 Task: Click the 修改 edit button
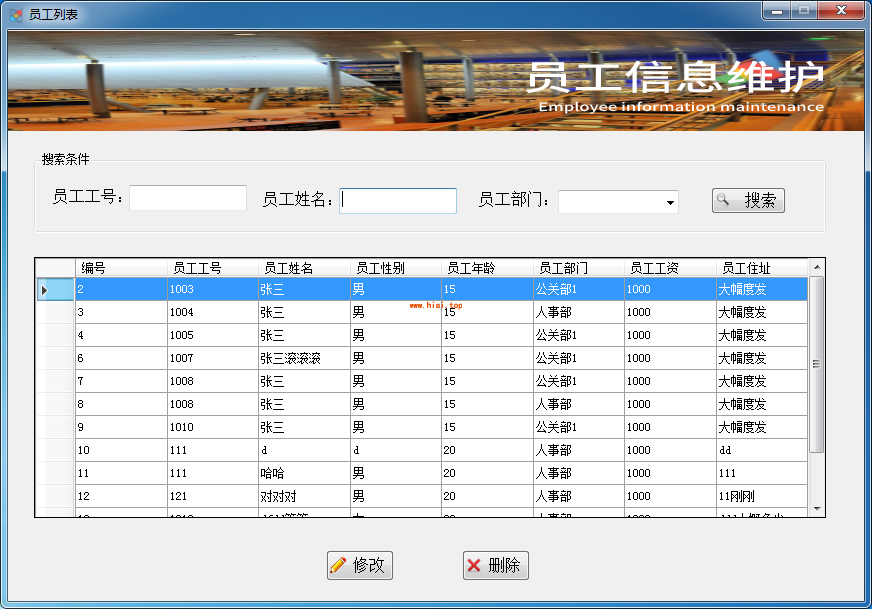tap(360, 565)
